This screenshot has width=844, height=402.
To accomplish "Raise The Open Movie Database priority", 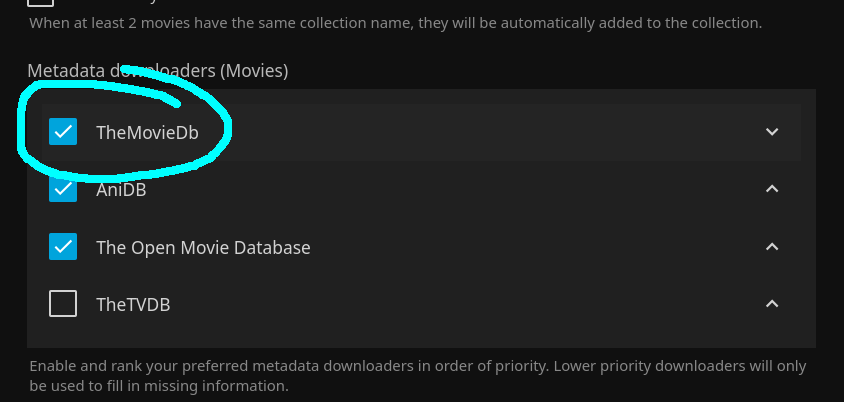I will [x=771, y=246].
